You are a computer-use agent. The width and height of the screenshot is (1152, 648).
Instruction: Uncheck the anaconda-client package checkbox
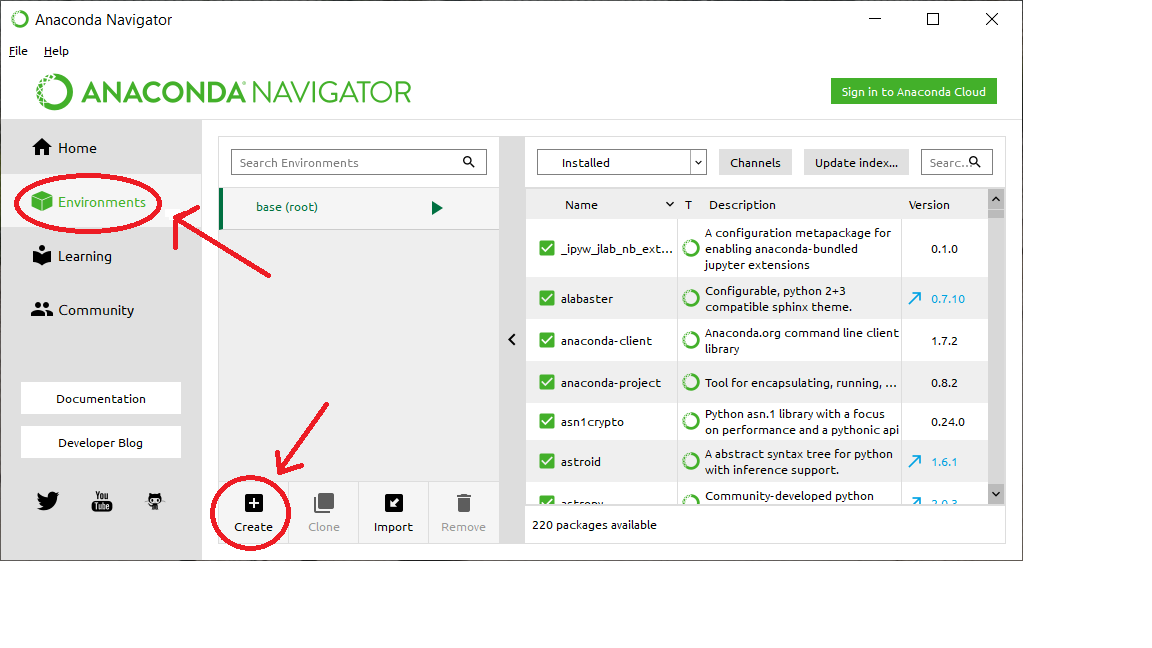coord(547,340)
